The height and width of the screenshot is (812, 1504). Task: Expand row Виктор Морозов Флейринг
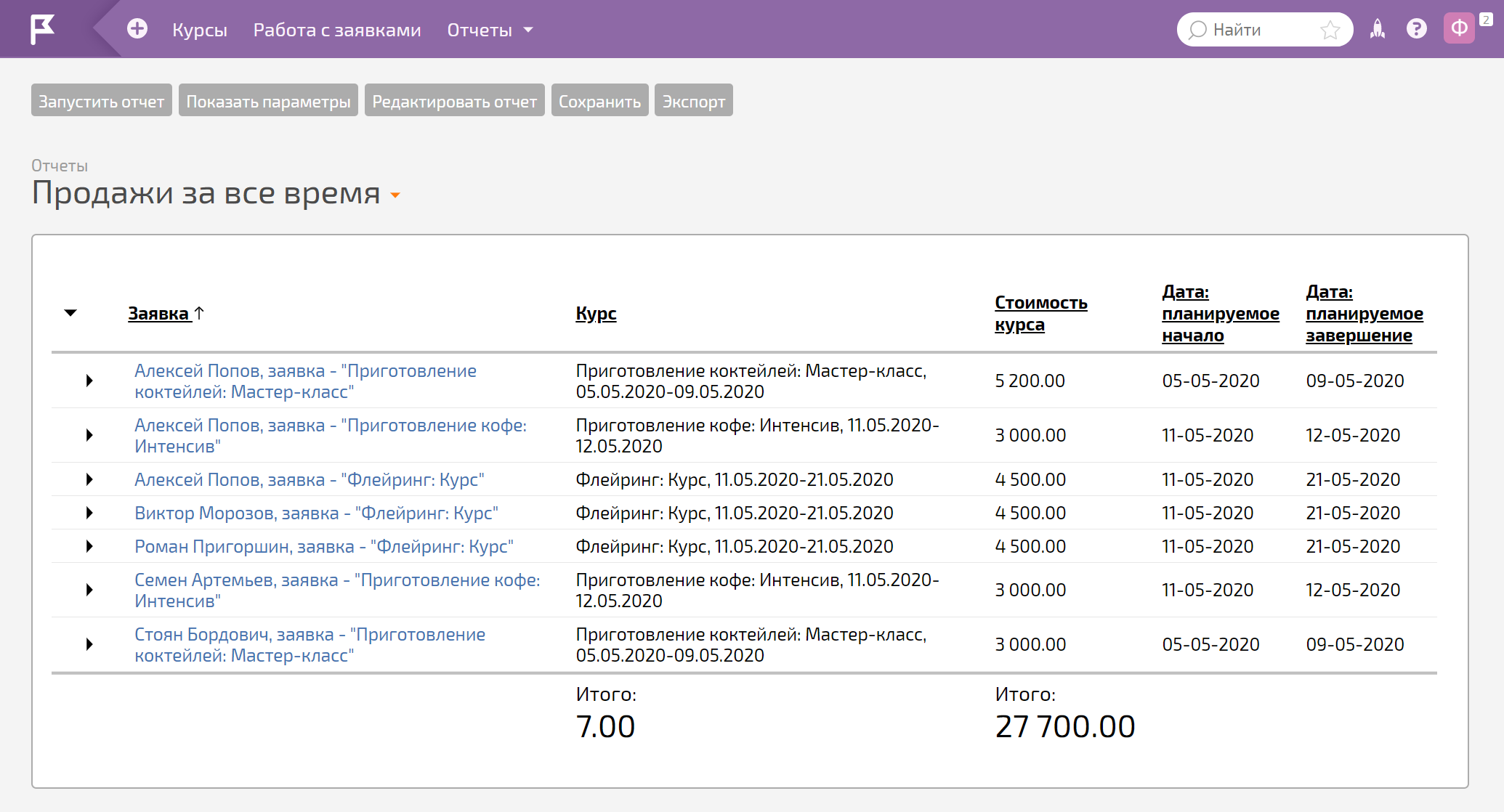[x=89, y=513]
